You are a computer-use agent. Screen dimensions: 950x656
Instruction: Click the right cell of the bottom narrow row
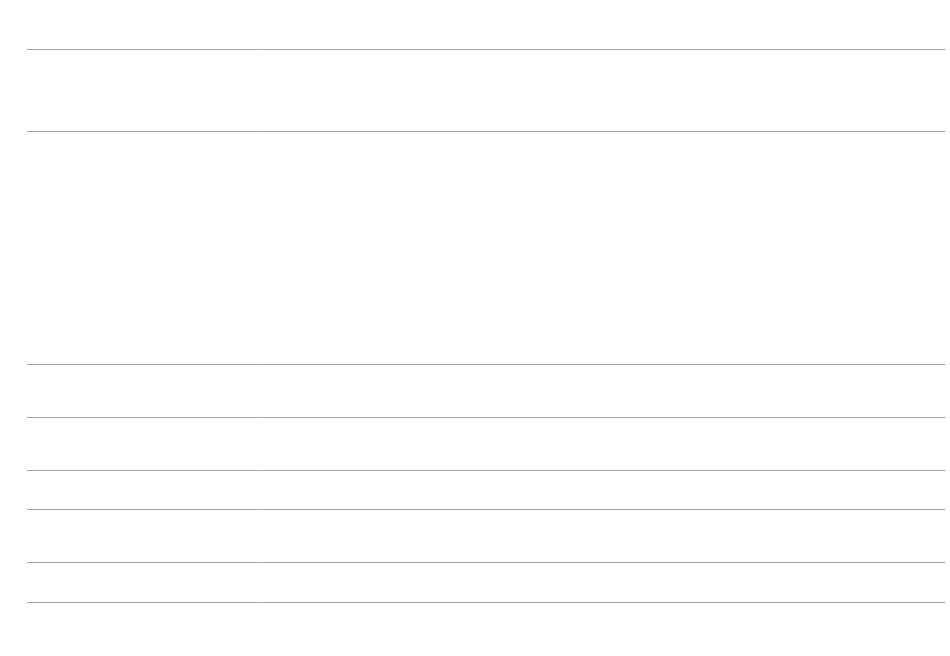tap(603, 583)
